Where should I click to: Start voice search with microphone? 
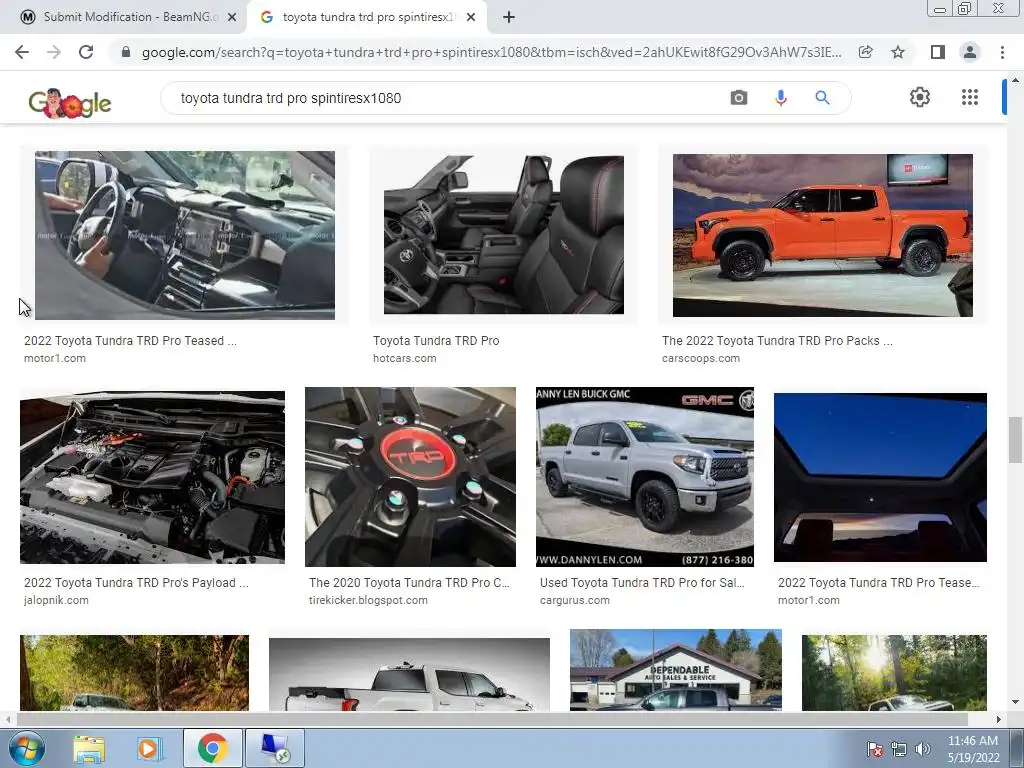pyautogui.click(x=780, y=98)
